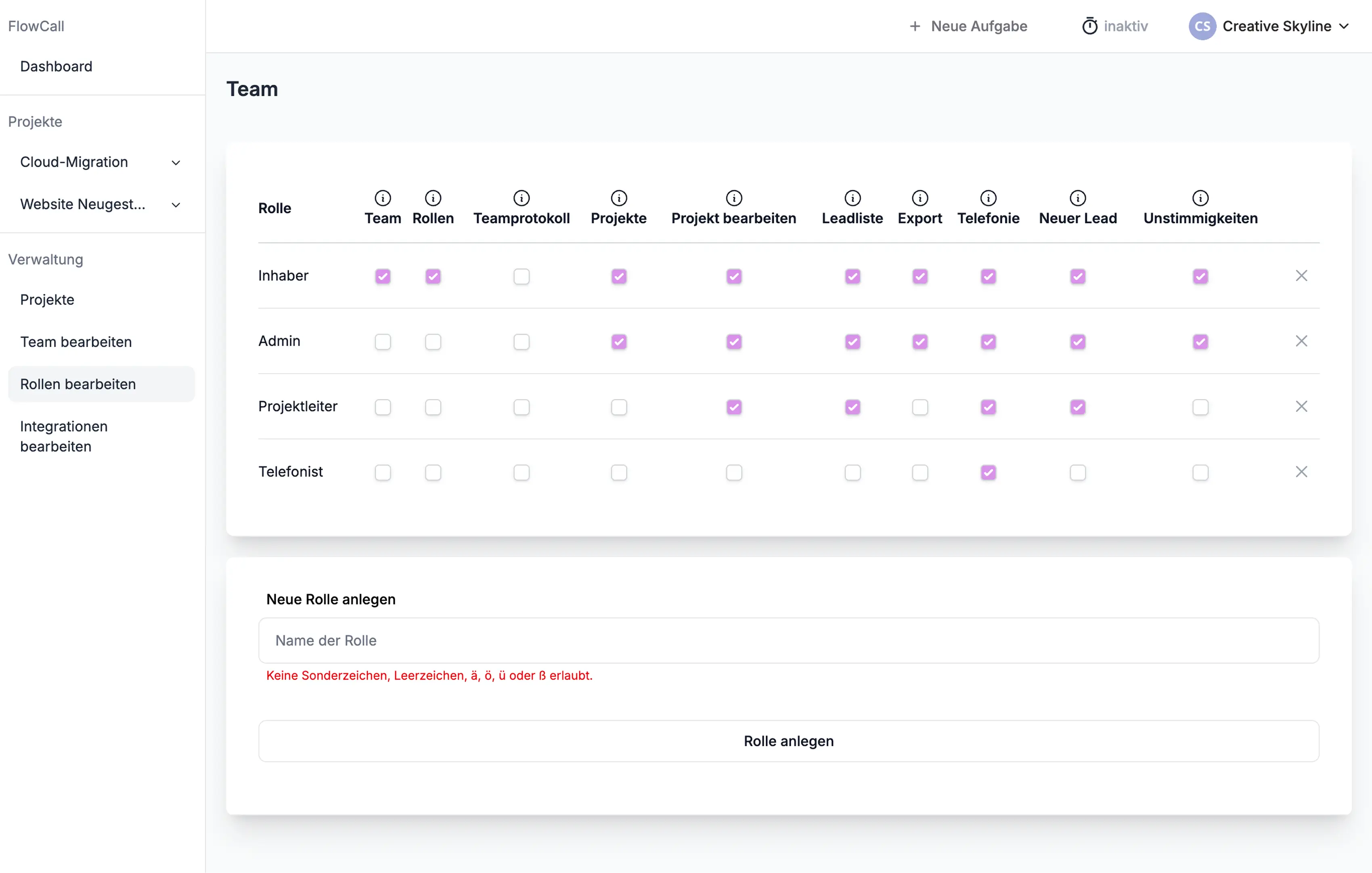Focus the Name der Rolle input field

click(788, 640)
